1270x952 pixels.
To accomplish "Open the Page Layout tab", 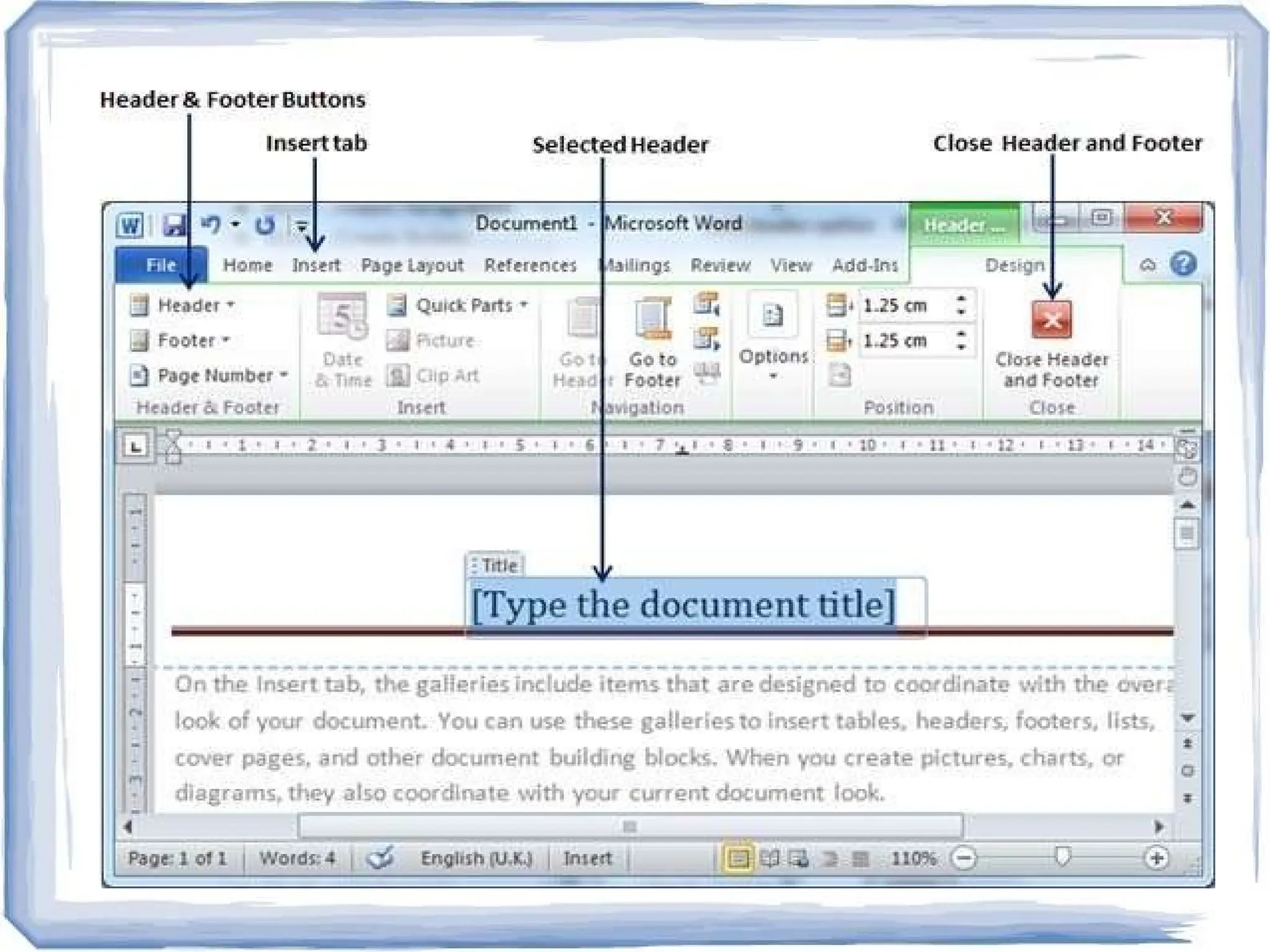I will coord(412,265).
